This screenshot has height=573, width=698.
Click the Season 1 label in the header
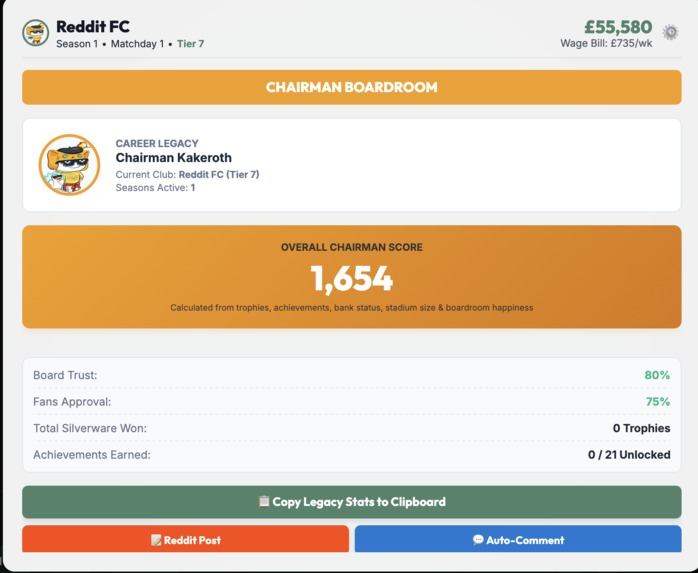77,44
